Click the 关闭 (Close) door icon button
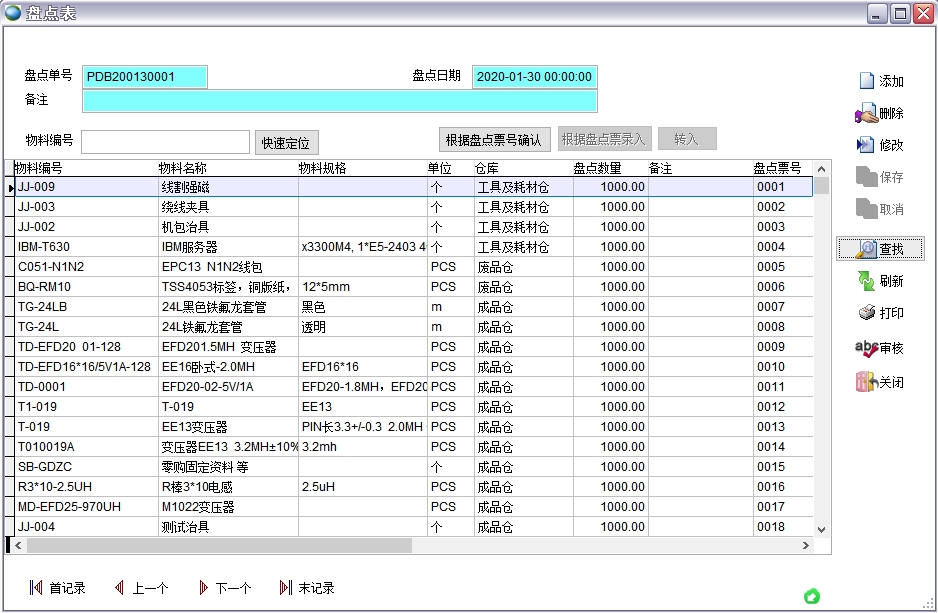 867,382
